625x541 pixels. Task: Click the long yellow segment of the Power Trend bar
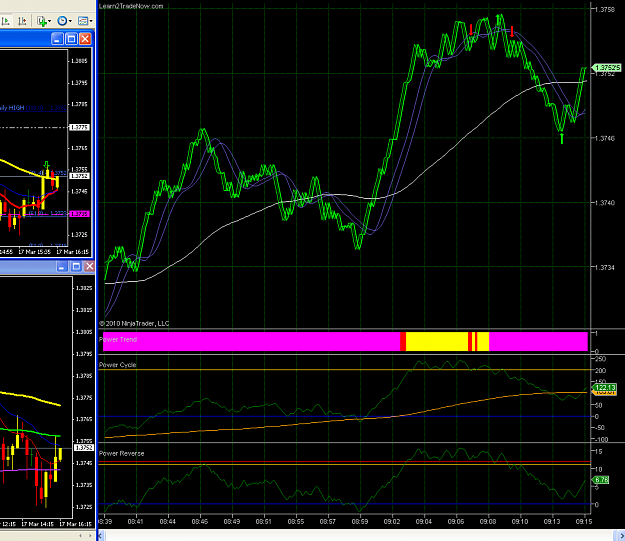(437, 341)
